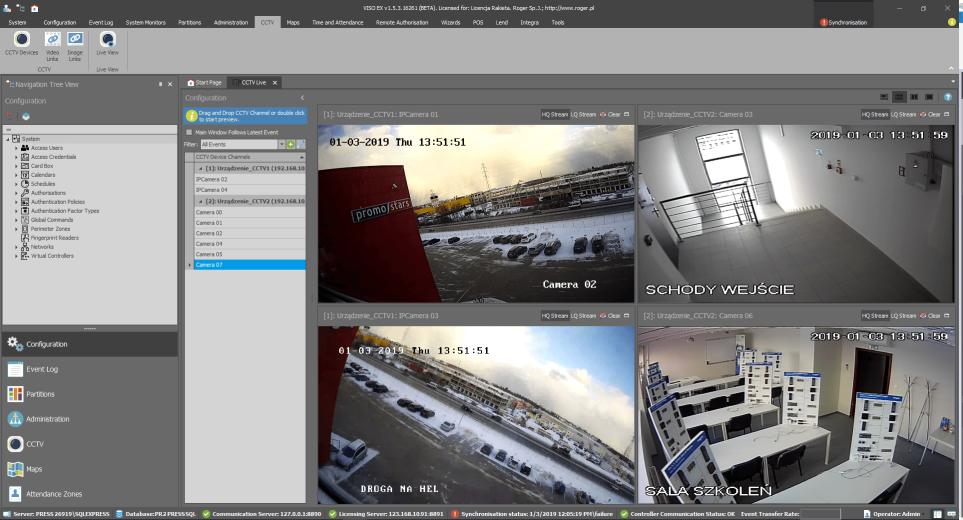The width and height of the screenshot is (963, 520).
Task: Switch Camera 03 to LQ Stream
Action: 906,114
